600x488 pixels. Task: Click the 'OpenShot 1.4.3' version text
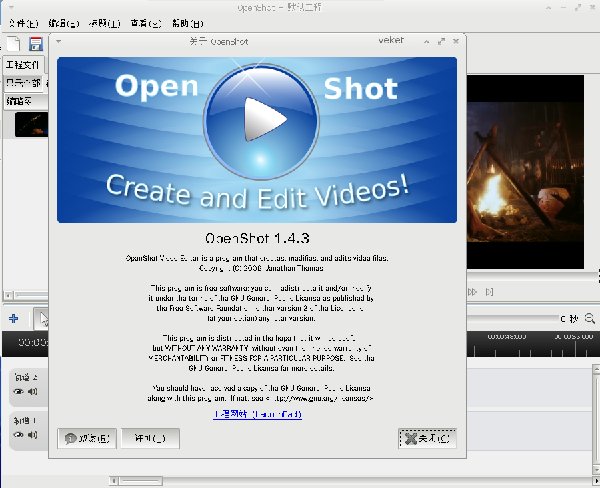tap(257, 238)
